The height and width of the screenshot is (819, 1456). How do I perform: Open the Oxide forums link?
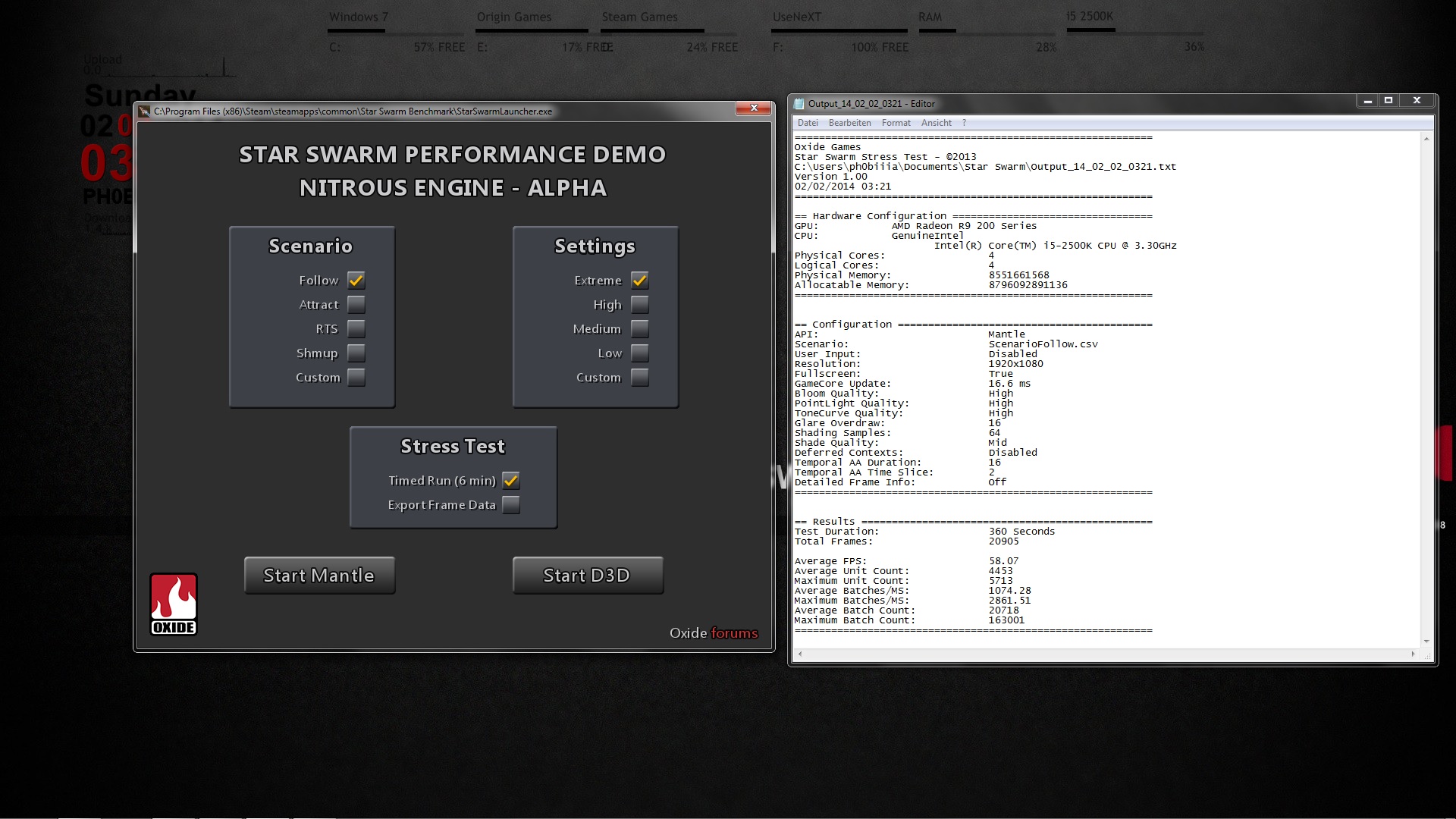[x=733, y=633]
